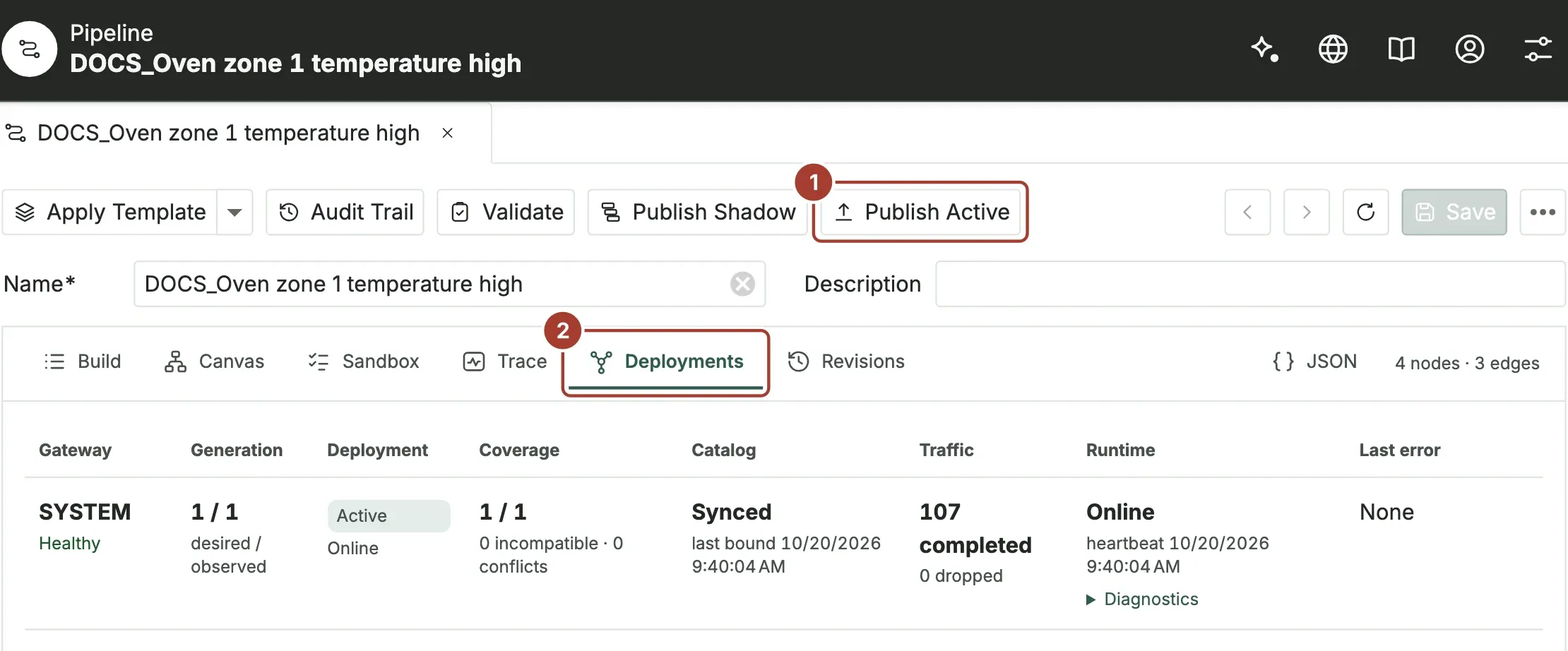Close the DOCS_Oven zone 1 tab
Viewport: 1568px width, 651px height.
447,133
